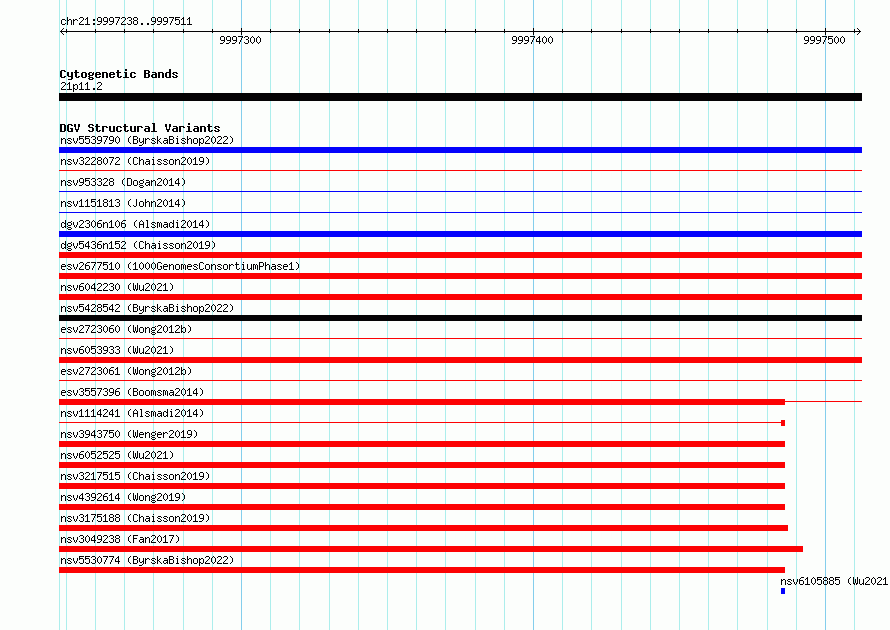
Task: Click the red bar under nsv3049238
Action: [x=431, y=549]
